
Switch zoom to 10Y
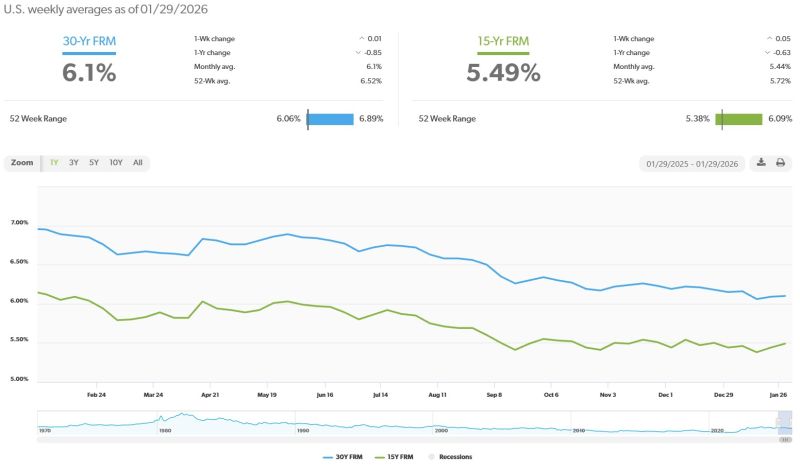pyautogui.click(x=116, y=162)
